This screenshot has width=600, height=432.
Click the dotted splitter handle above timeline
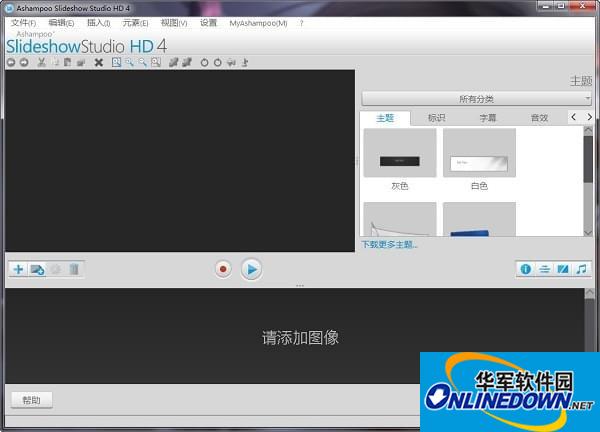(300, 285)
